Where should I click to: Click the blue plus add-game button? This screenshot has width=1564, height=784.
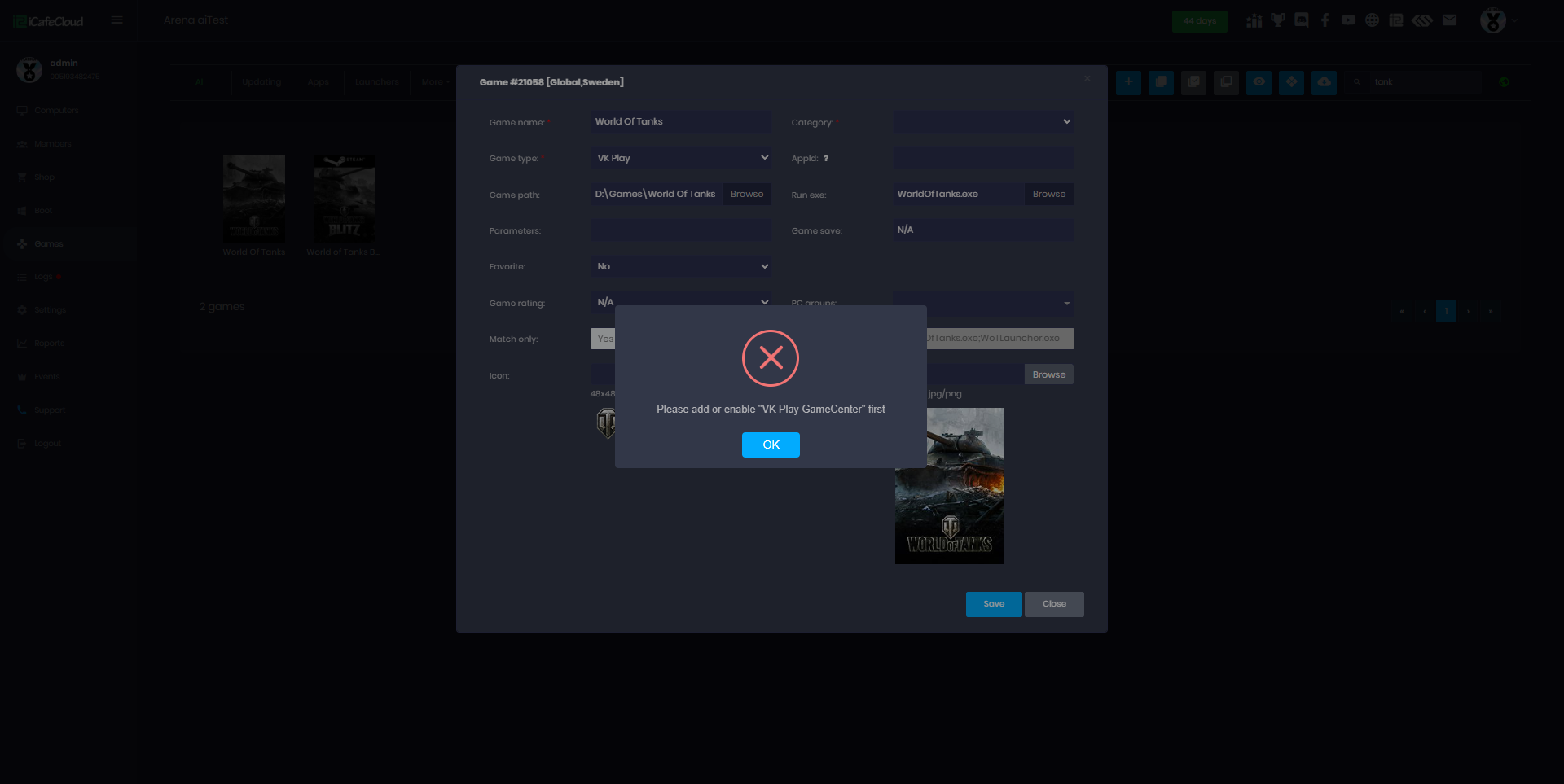point(1128,82)
